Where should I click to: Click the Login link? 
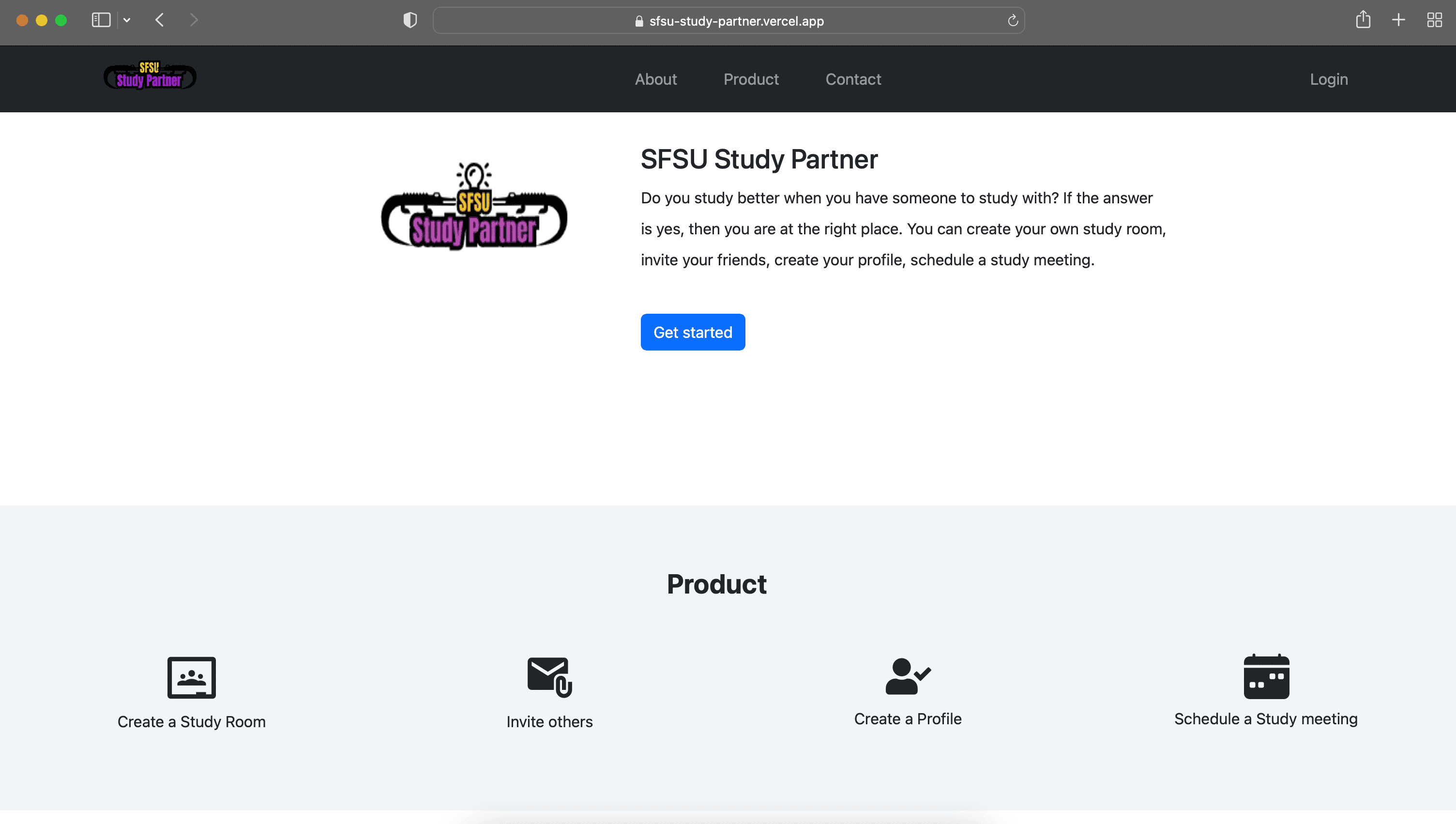click(x=1328, y=79)
